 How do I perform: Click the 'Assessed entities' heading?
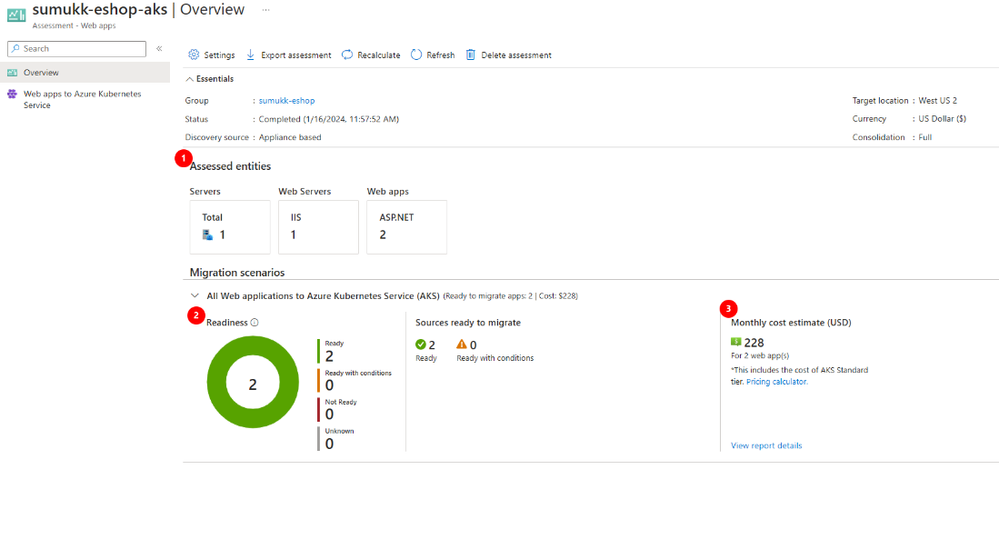click(x=230, y=166)
